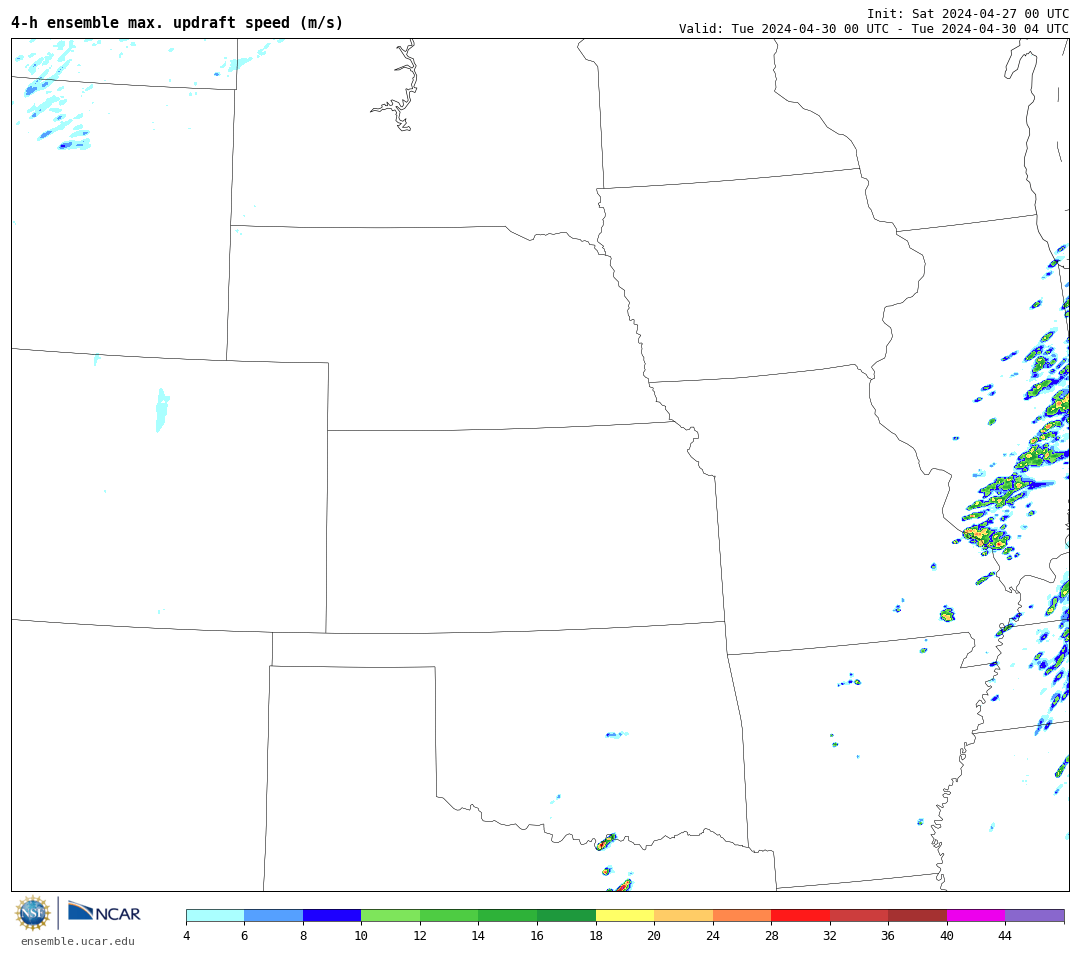Click the colorbar label '32'

(830, 935)
